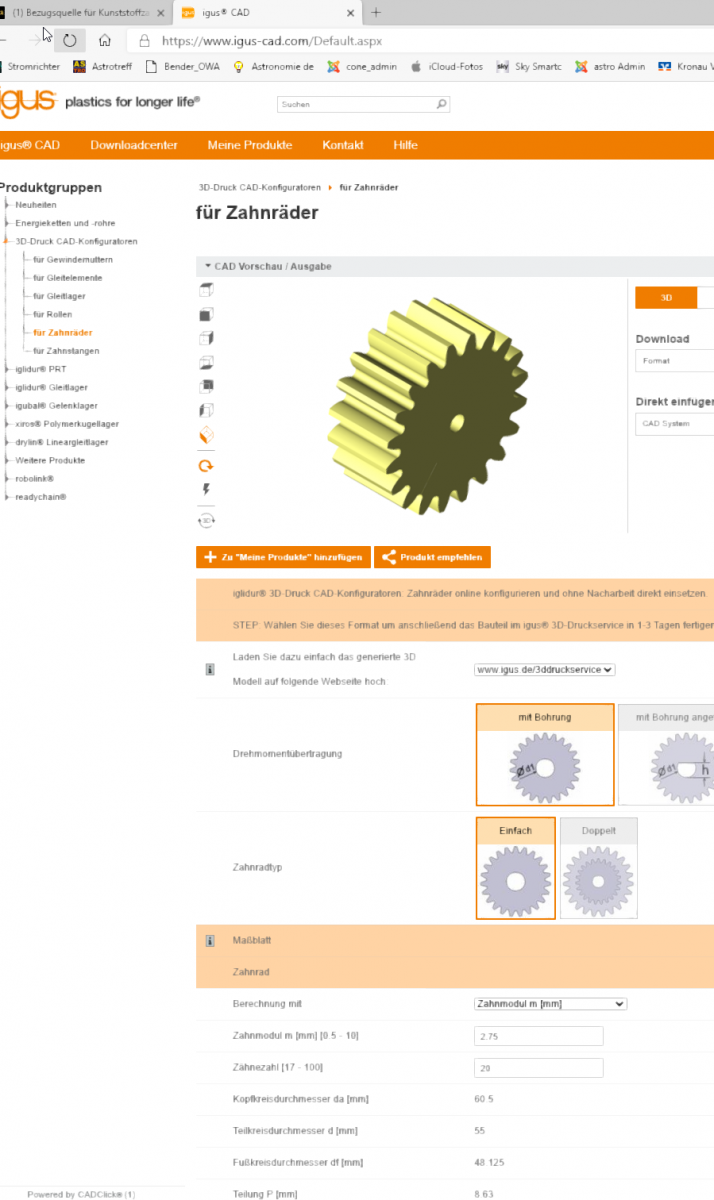The height and width of the screenshot is (1200, 714).
Task: Click the circular 3D rotation icon
Action: coord(207,520)
